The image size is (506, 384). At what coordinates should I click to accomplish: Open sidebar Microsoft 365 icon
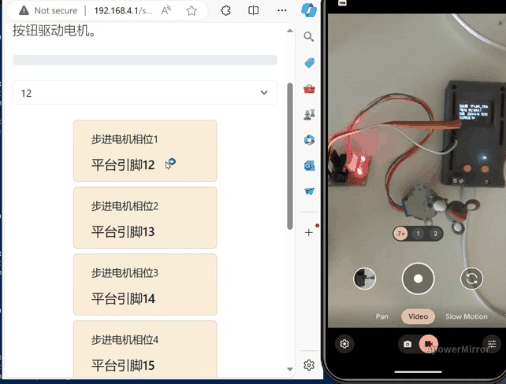pos(309,140)
